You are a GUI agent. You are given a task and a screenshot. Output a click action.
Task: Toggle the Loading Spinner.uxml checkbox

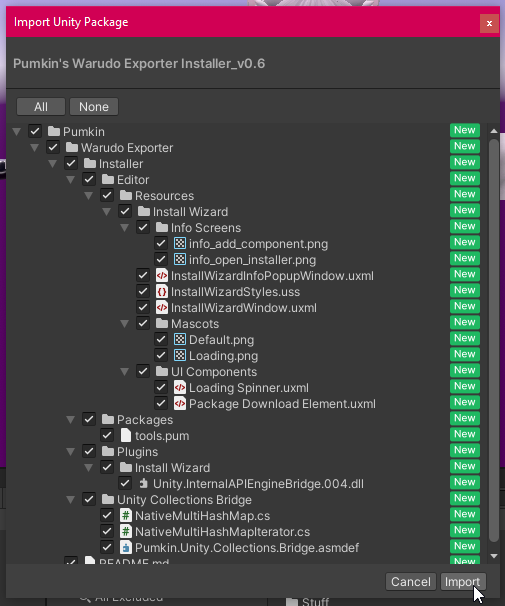tap(161, 388)
